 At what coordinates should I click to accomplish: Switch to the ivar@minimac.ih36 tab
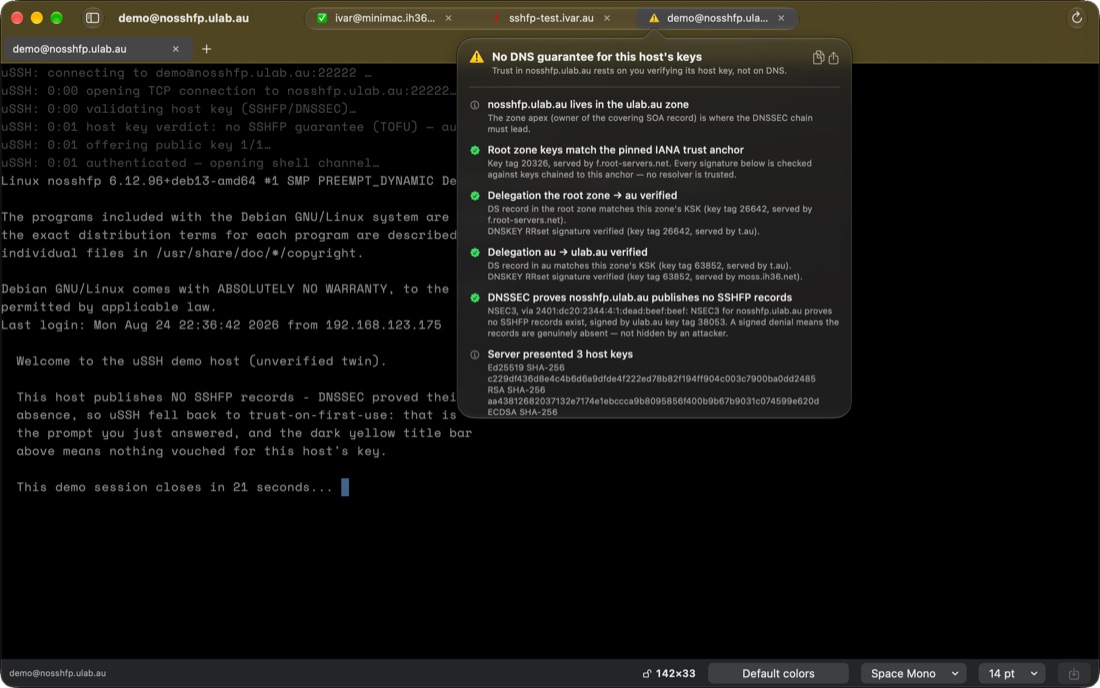tap(384, 18)
